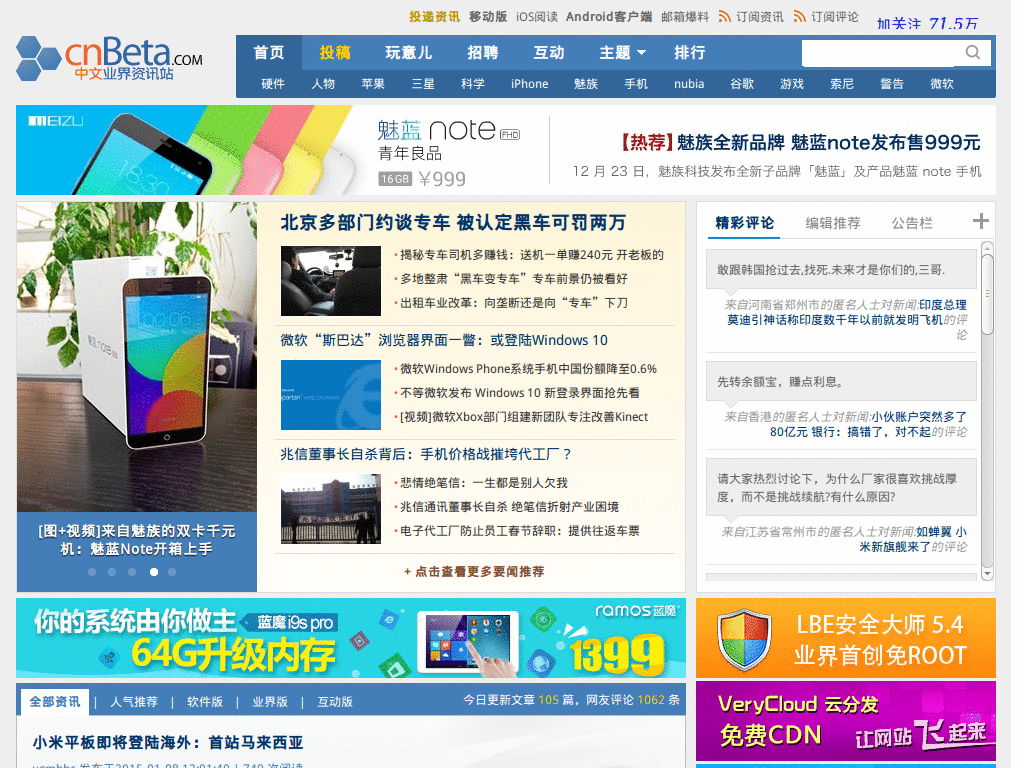Select the fifth carousel dot
This screenshot has height=768, width=1024.
(172, 571)
